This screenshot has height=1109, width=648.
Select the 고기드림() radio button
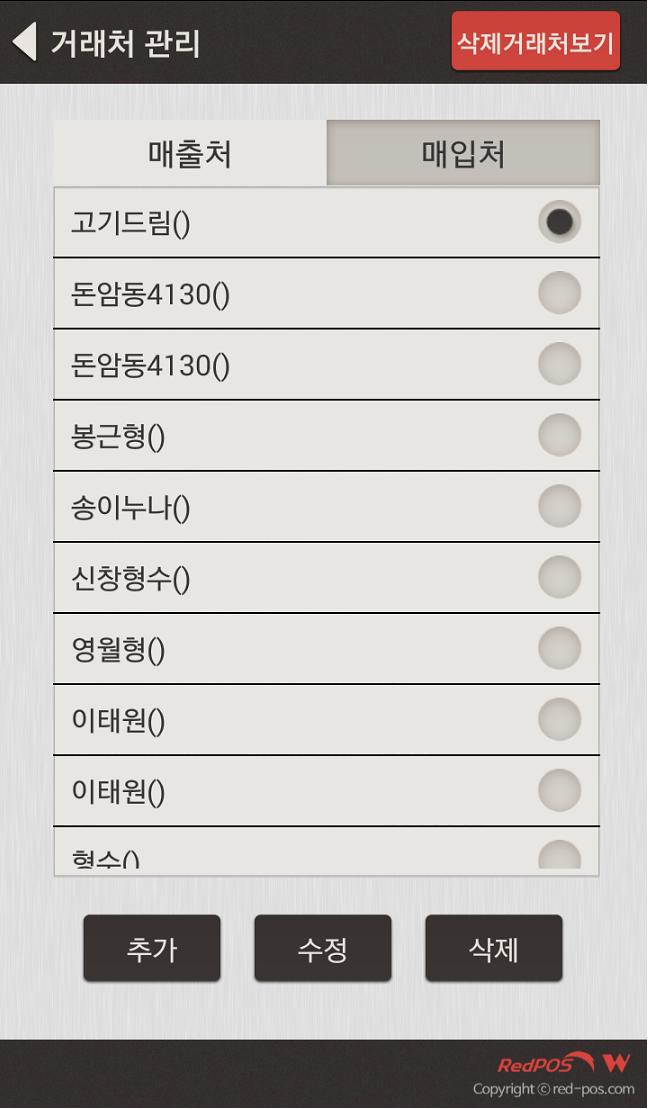click(559, 221)
